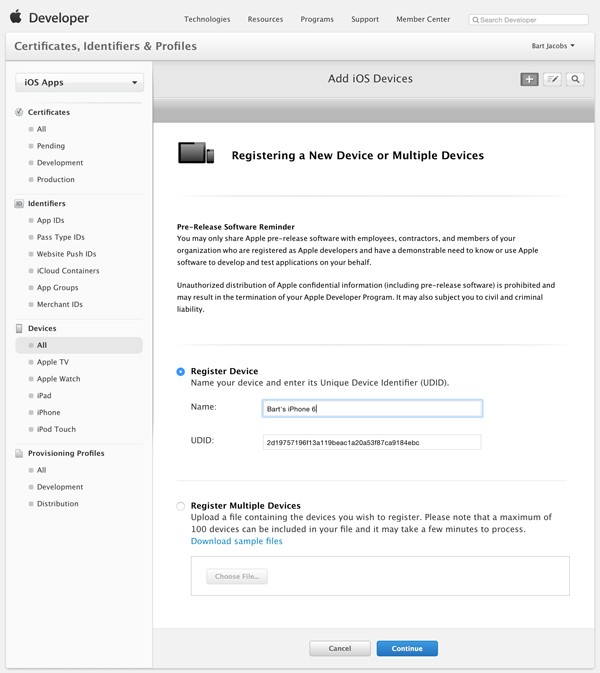The image size is (600, 673).
Task: Click the Devices section phone icon
Action: [x=19, y=328]
